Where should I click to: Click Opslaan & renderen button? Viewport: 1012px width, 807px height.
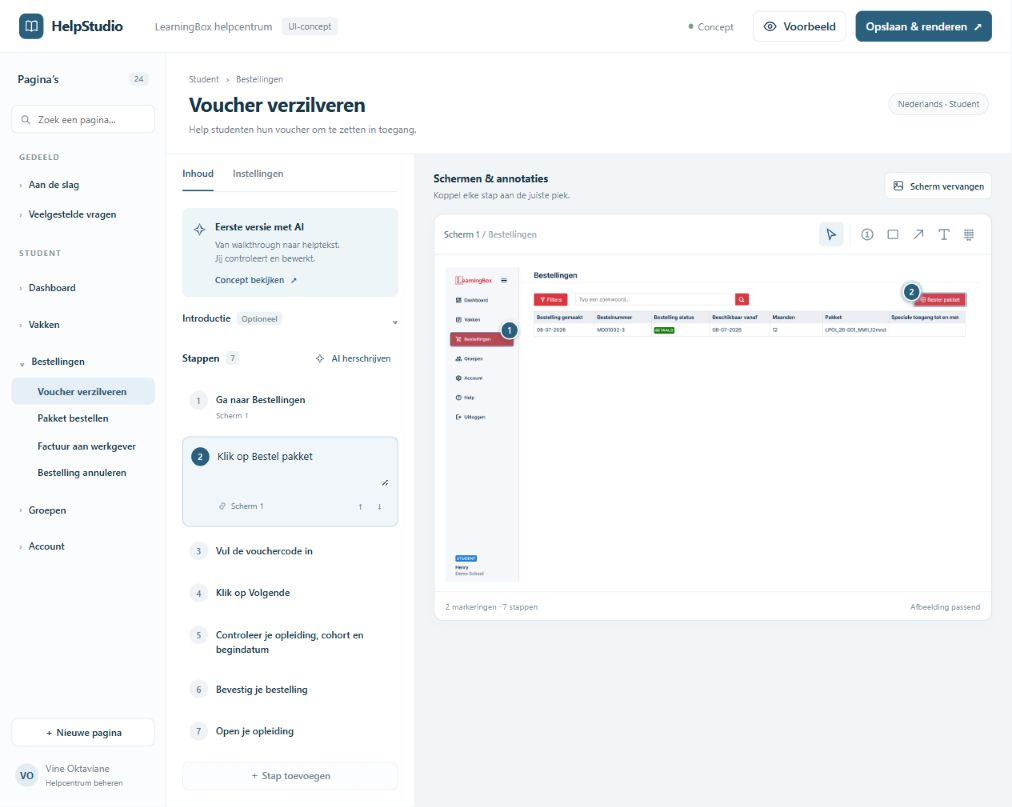[923, 26]
